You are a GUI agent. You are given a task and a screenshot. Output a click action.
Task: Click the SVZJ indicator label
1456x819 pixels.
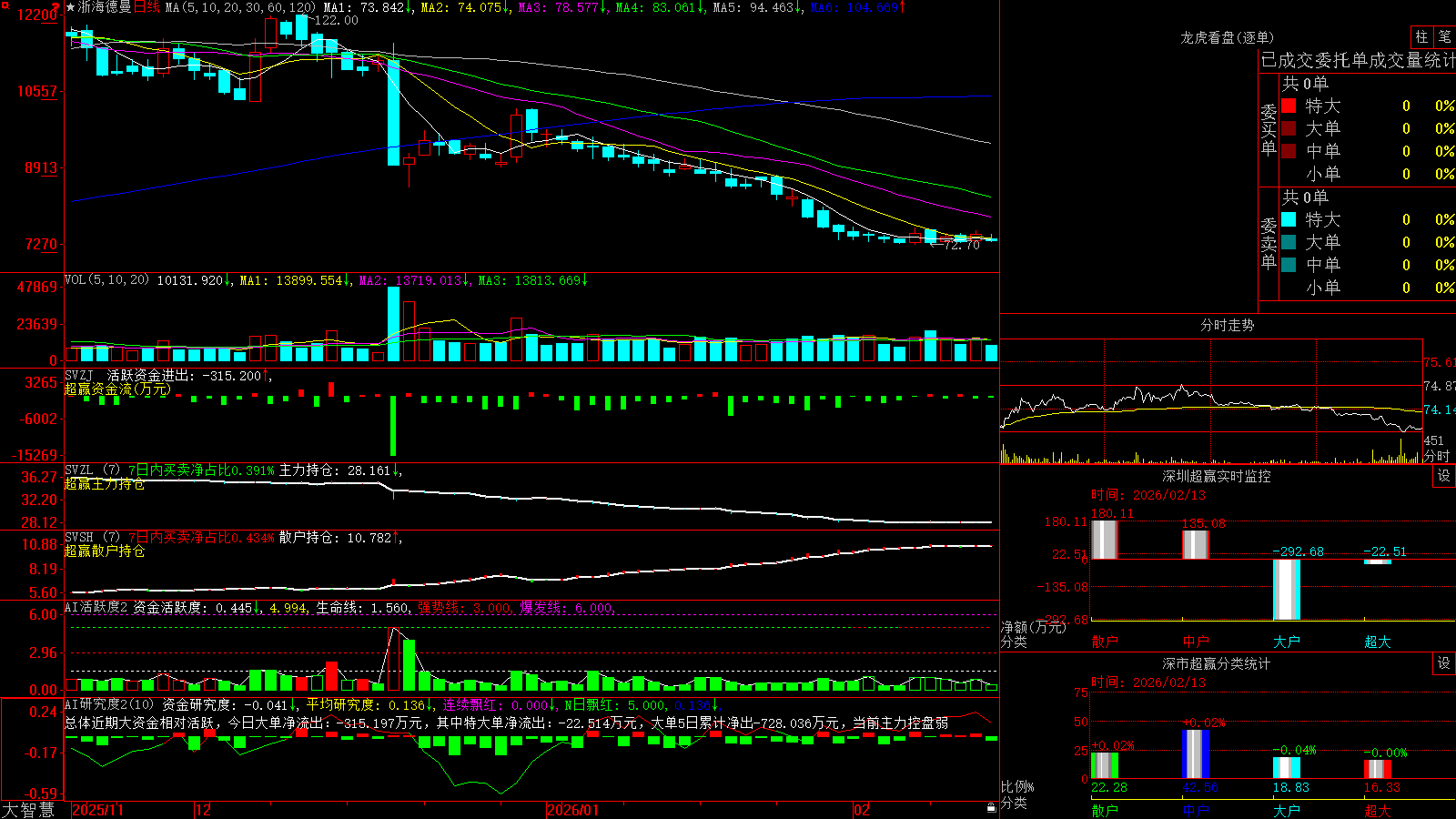(x=78, y=375)
